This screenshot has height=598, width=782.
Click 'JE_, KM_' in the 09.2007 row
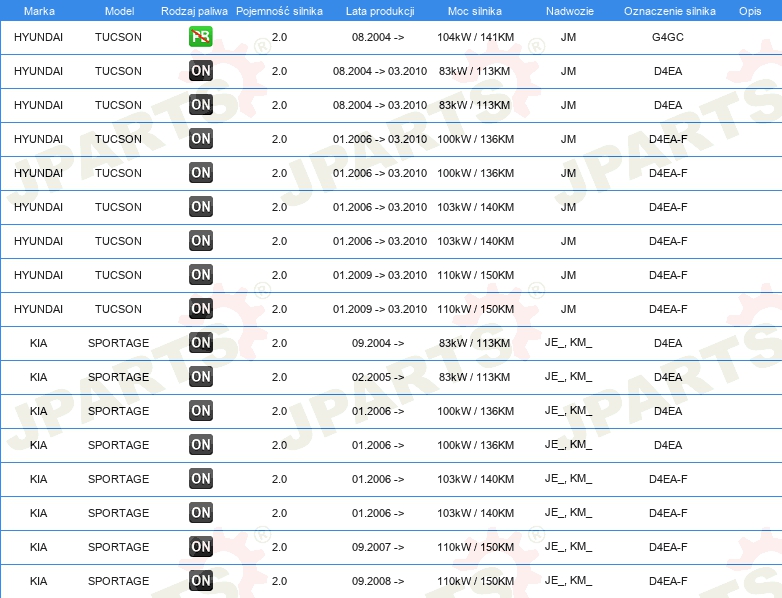568,547
